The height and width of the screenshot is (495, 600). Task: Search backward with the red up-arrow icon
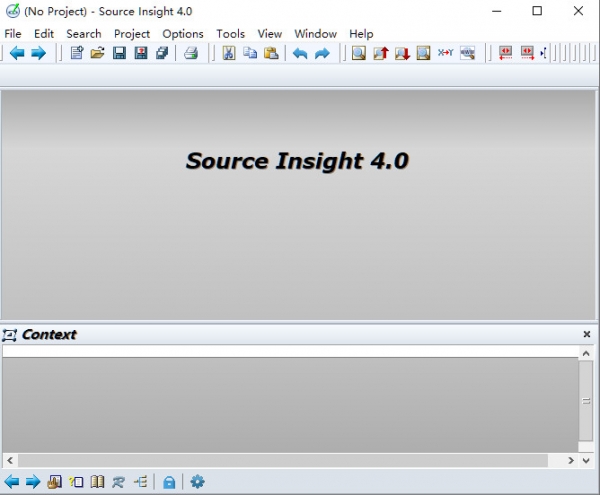(381, 53)
